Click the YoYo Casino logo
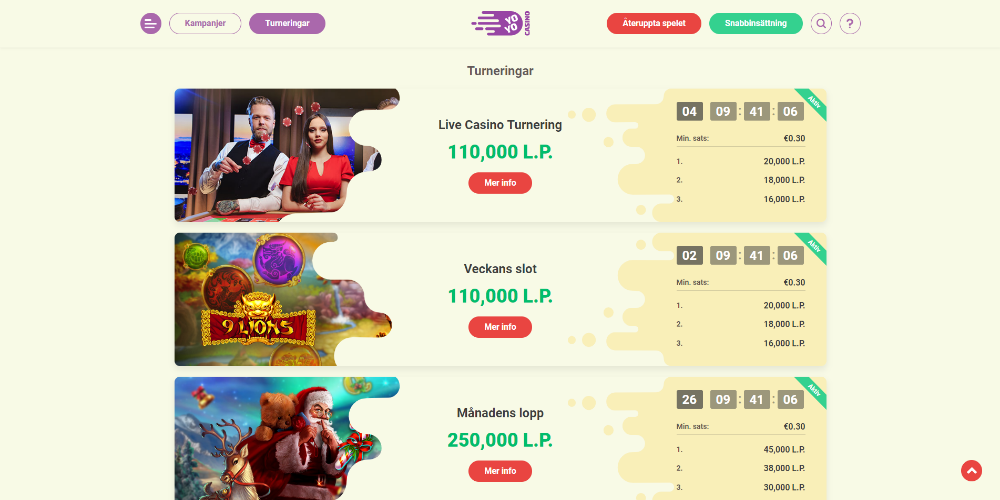This screenshot has height=500, width=1000. click(501, 23)
